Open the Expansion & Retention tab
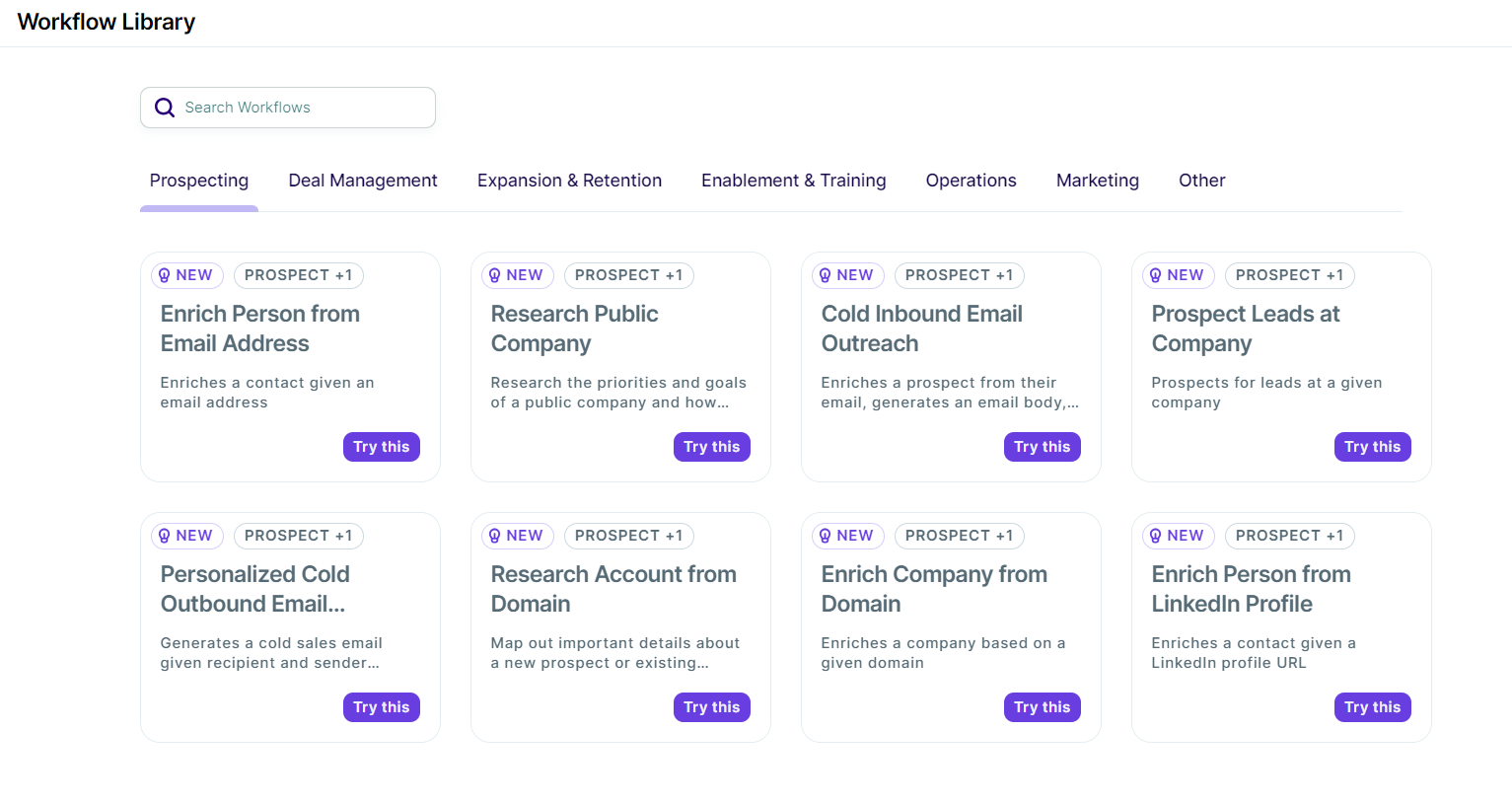The image size is (1512, 804). 569,181
